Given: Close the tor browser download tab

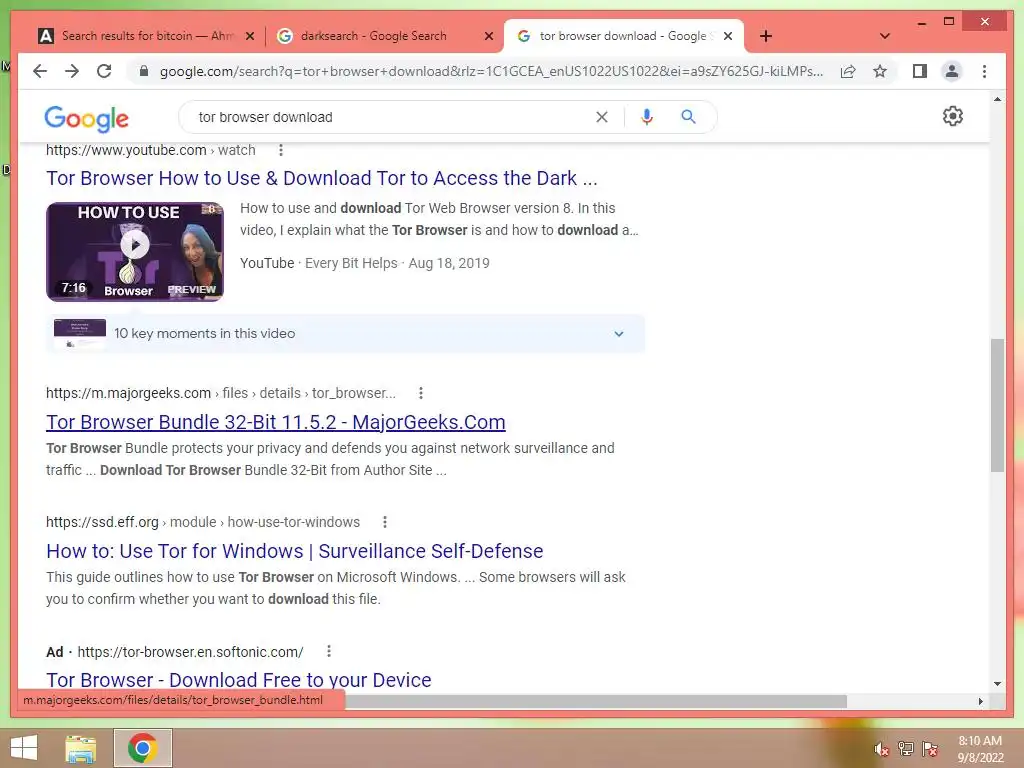Looking at the screenshot, I should pos(728,37).
